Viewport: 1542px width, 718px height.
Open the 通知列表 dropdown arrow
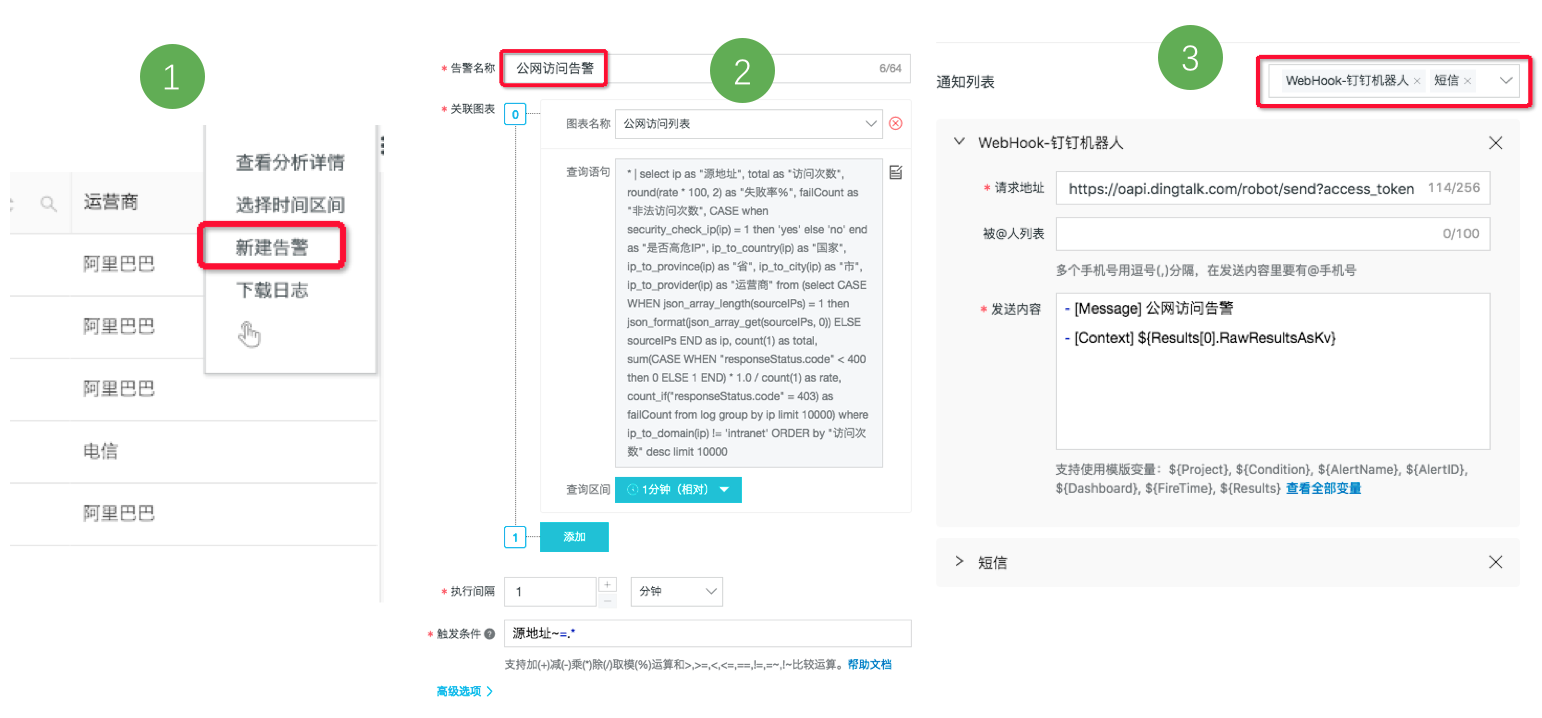tap(1504, 80)
